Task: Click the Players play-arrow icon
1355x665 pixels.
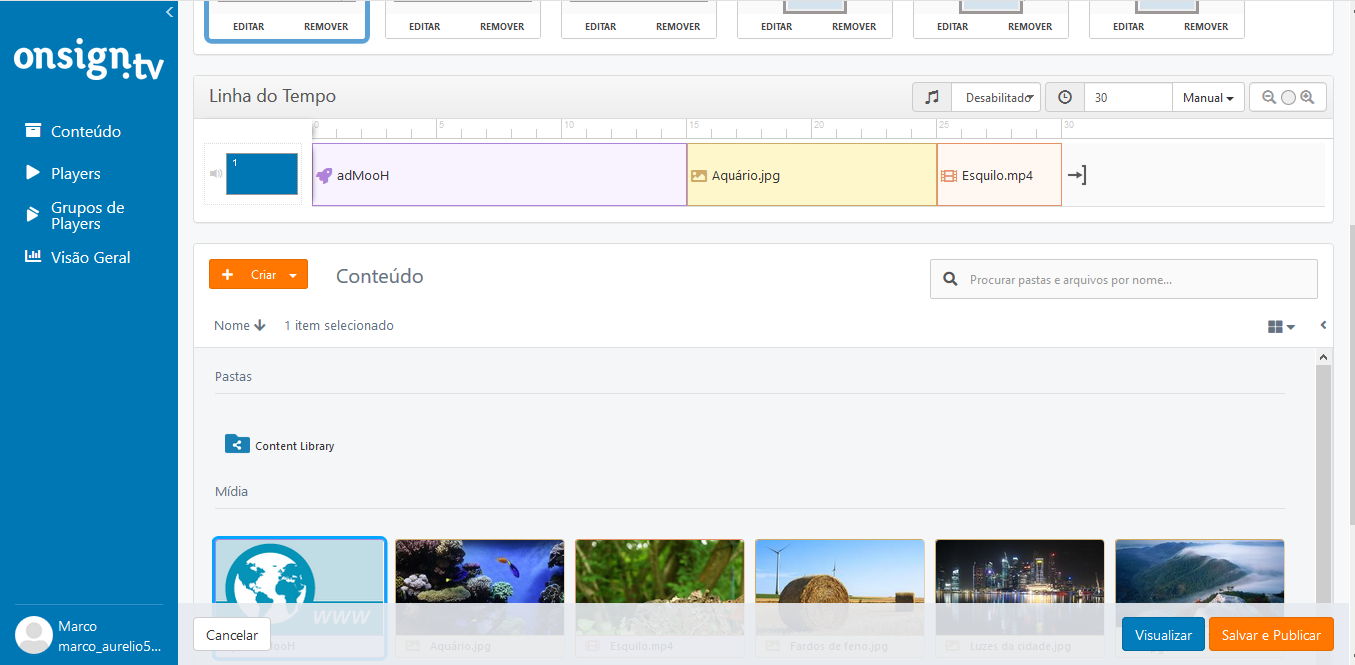Action: coord(33,173)
